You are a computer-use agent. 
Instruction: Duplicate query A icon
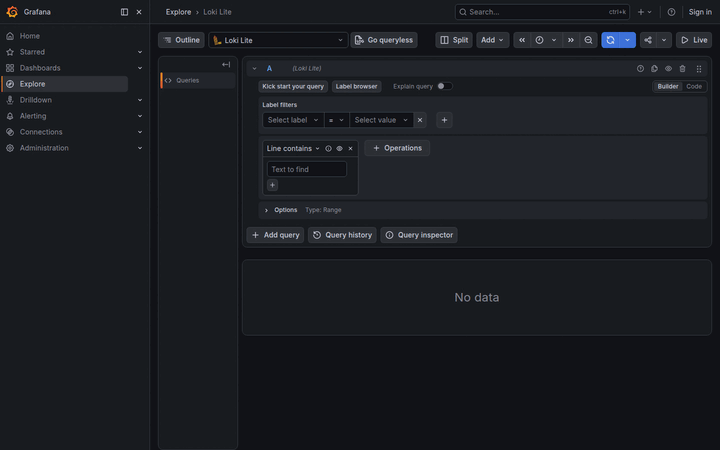coord(654,68)
